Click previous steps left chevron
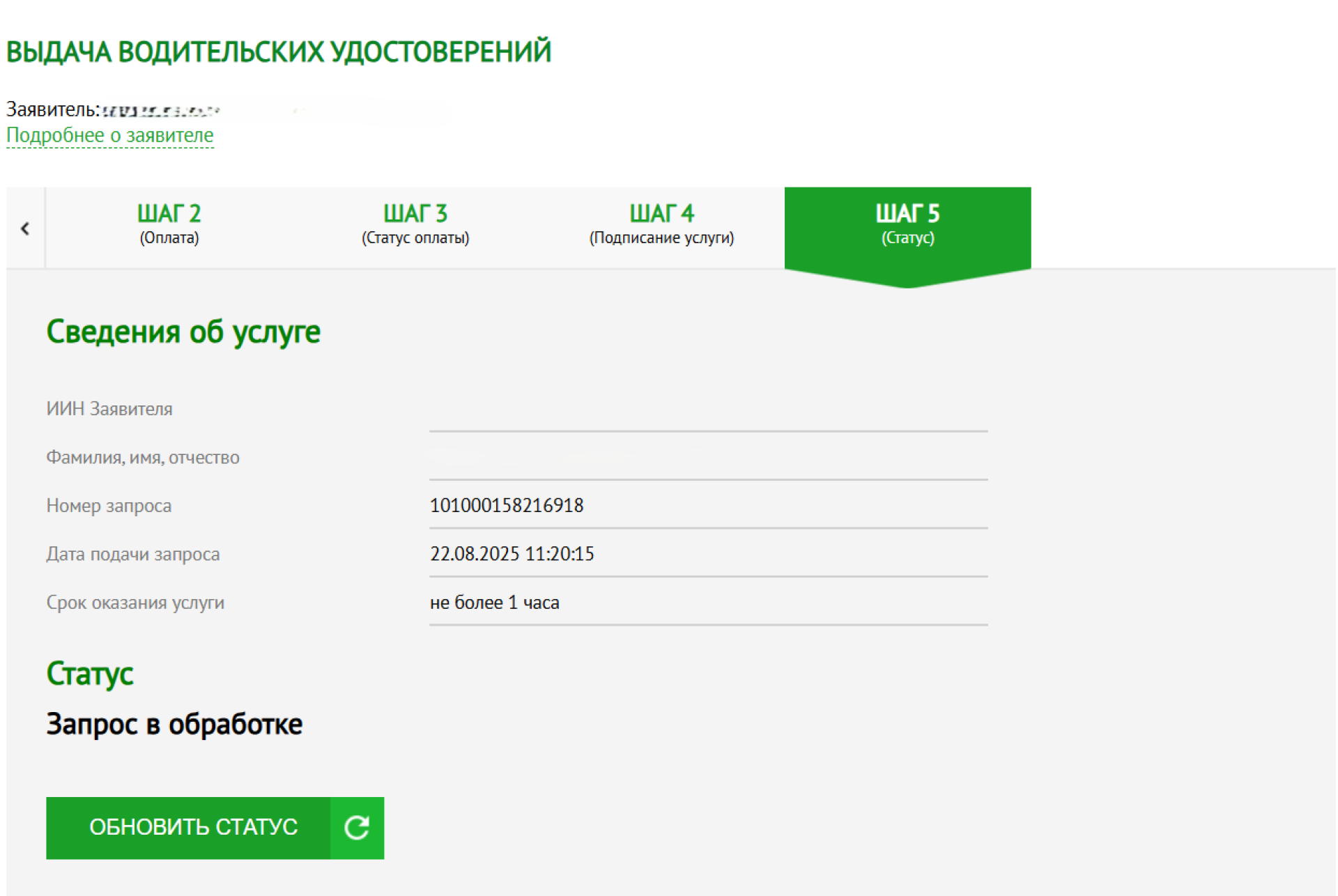1338x896 pixels. tap(25, 228)
